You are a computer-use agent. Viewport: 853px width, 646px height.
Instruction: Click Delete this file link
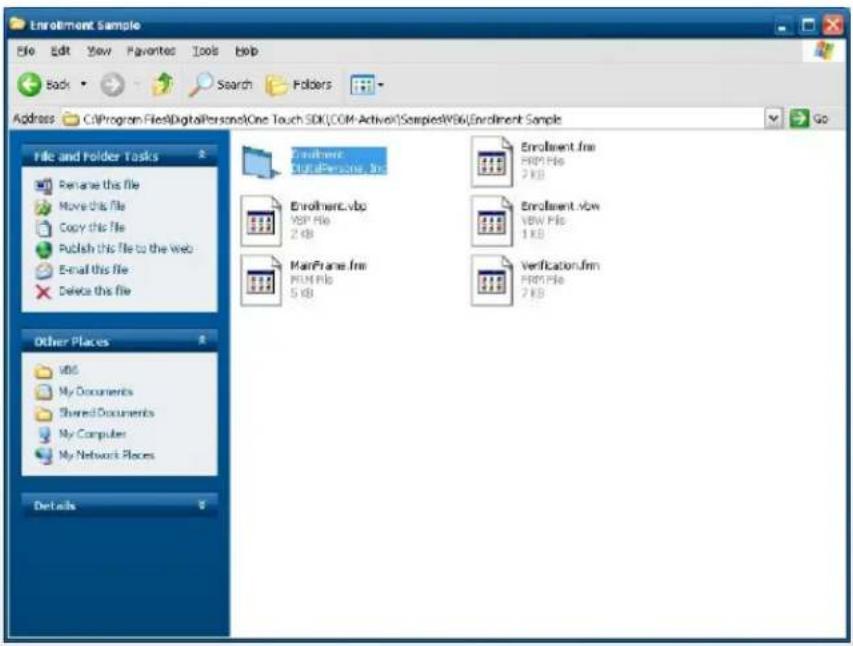coord(95,291)
